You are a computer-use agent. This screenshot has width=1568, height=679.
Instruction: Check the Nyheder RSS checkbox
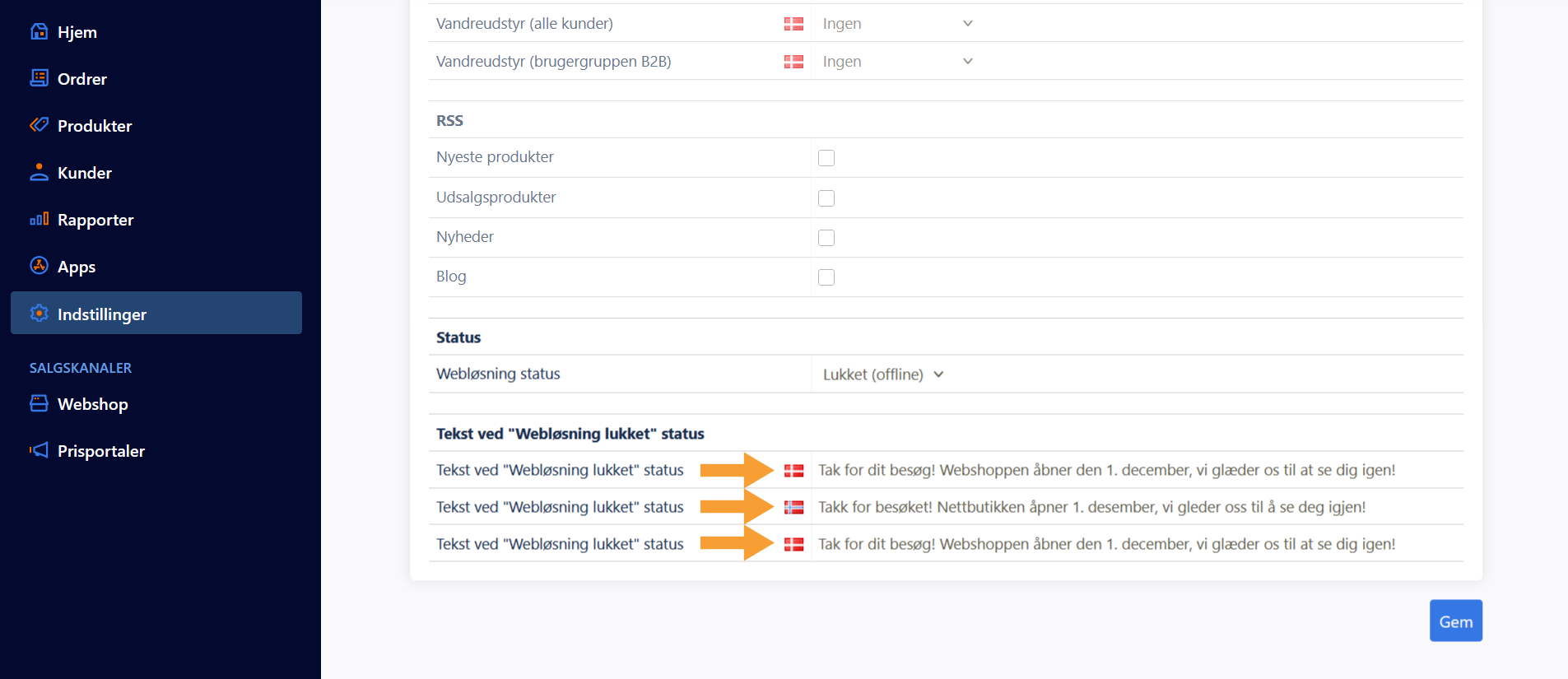coord(826,238)
